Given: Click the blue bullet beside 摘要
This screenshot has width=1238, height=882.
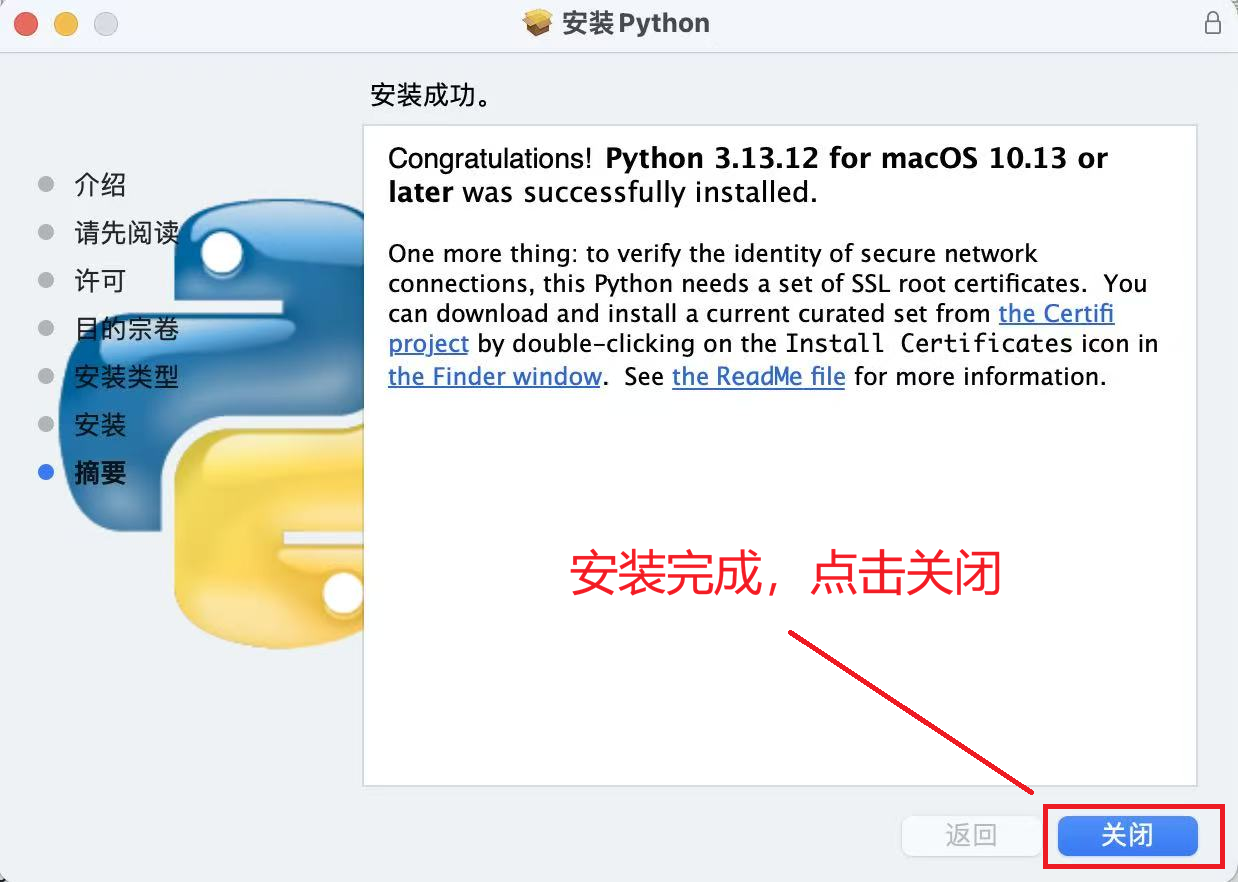Looking at the screenshot, I should pos(45,472).
